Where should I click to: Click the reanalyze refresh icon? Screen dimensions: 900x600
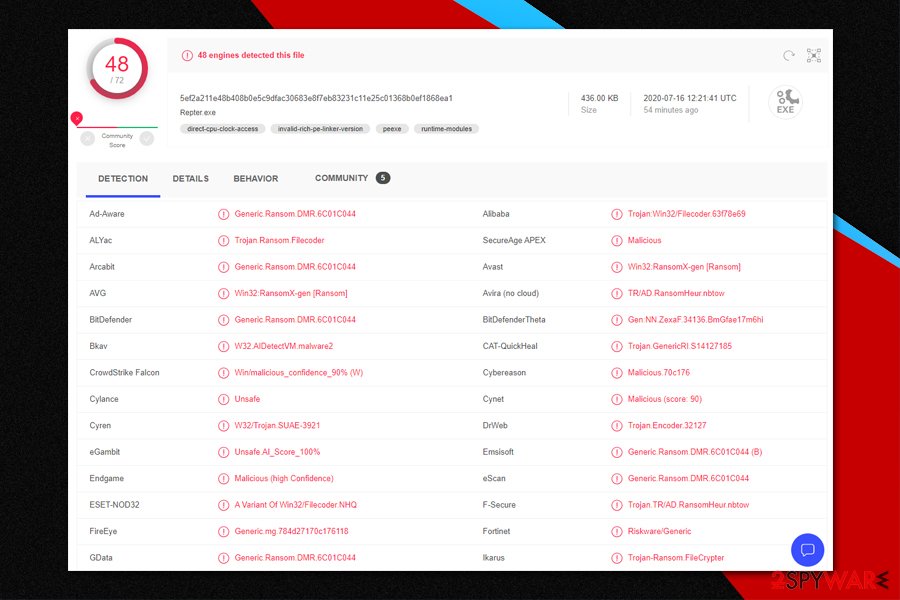(x=789, y=55)
